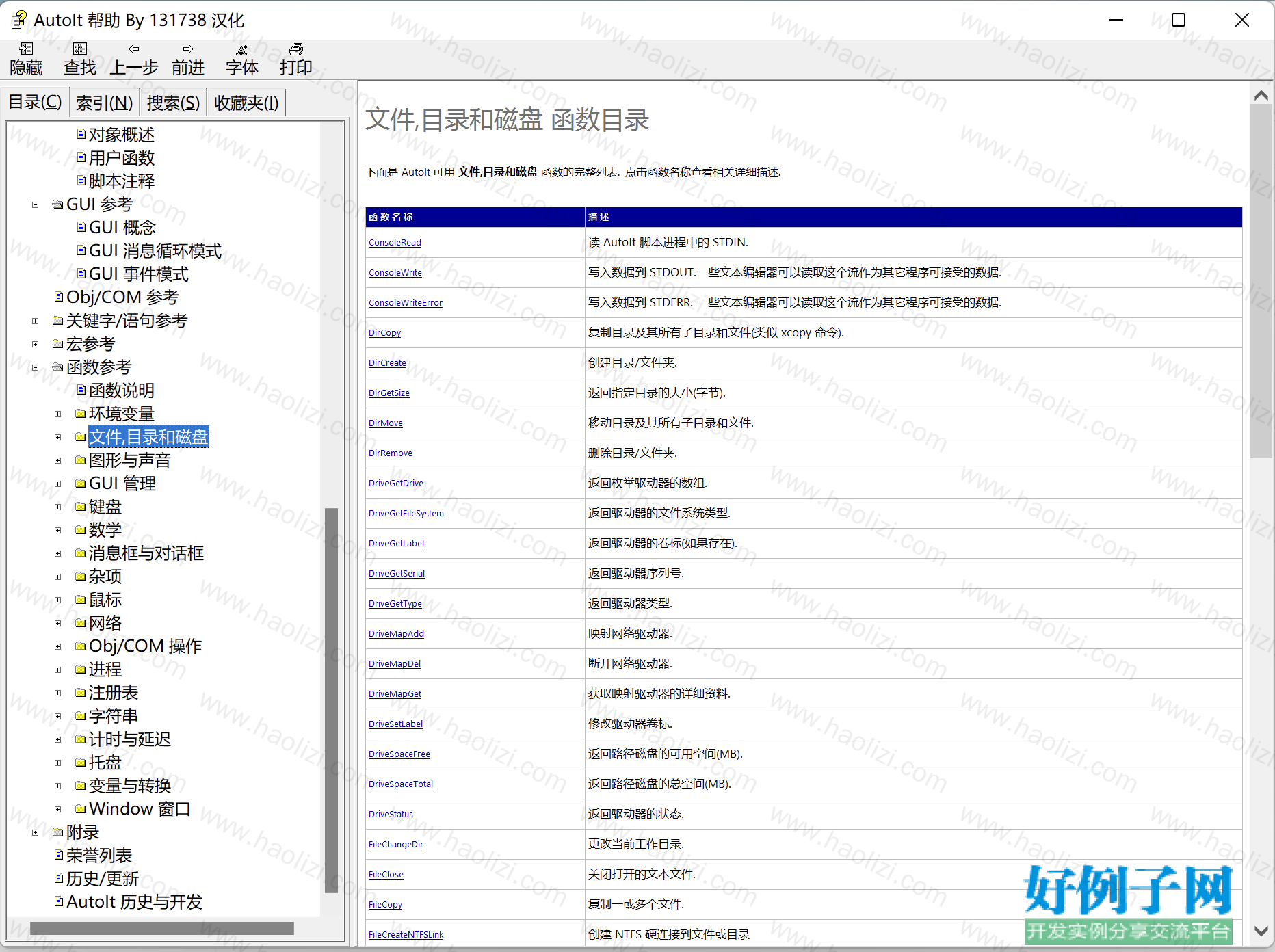The width and height of the screenshot is (1275, 952).
Task: Click the page icon beside 用户函数
Action: 81,157
